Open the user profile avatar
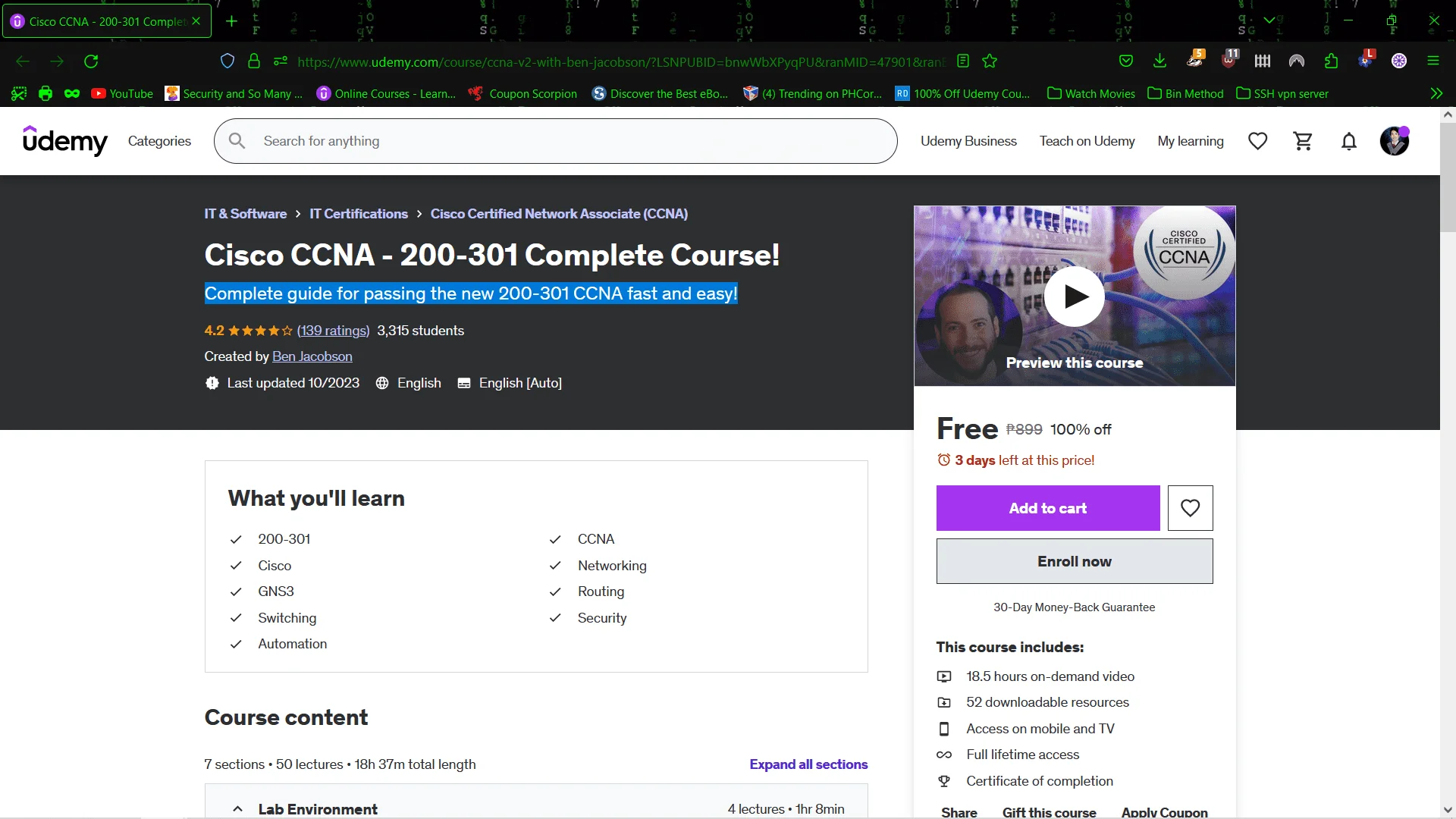 pos(1394,141)
